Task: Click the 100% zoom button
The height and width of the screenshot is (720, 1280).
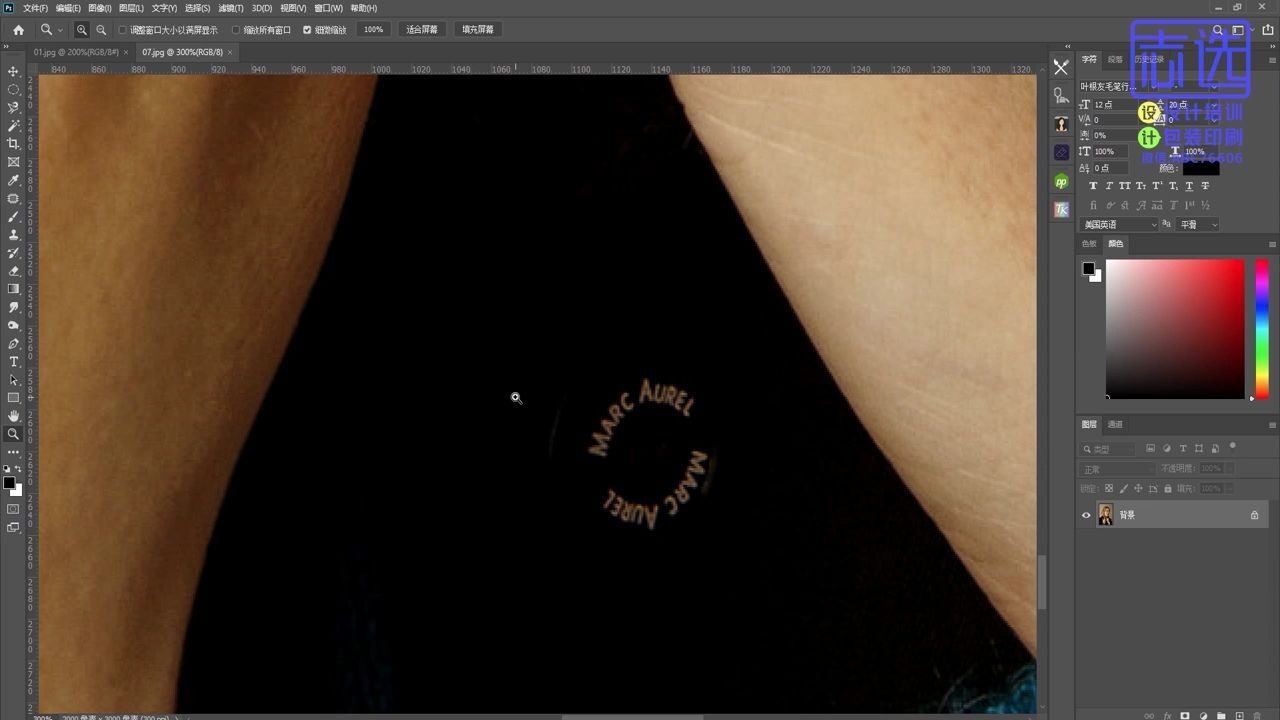Action: coord(373,30)
